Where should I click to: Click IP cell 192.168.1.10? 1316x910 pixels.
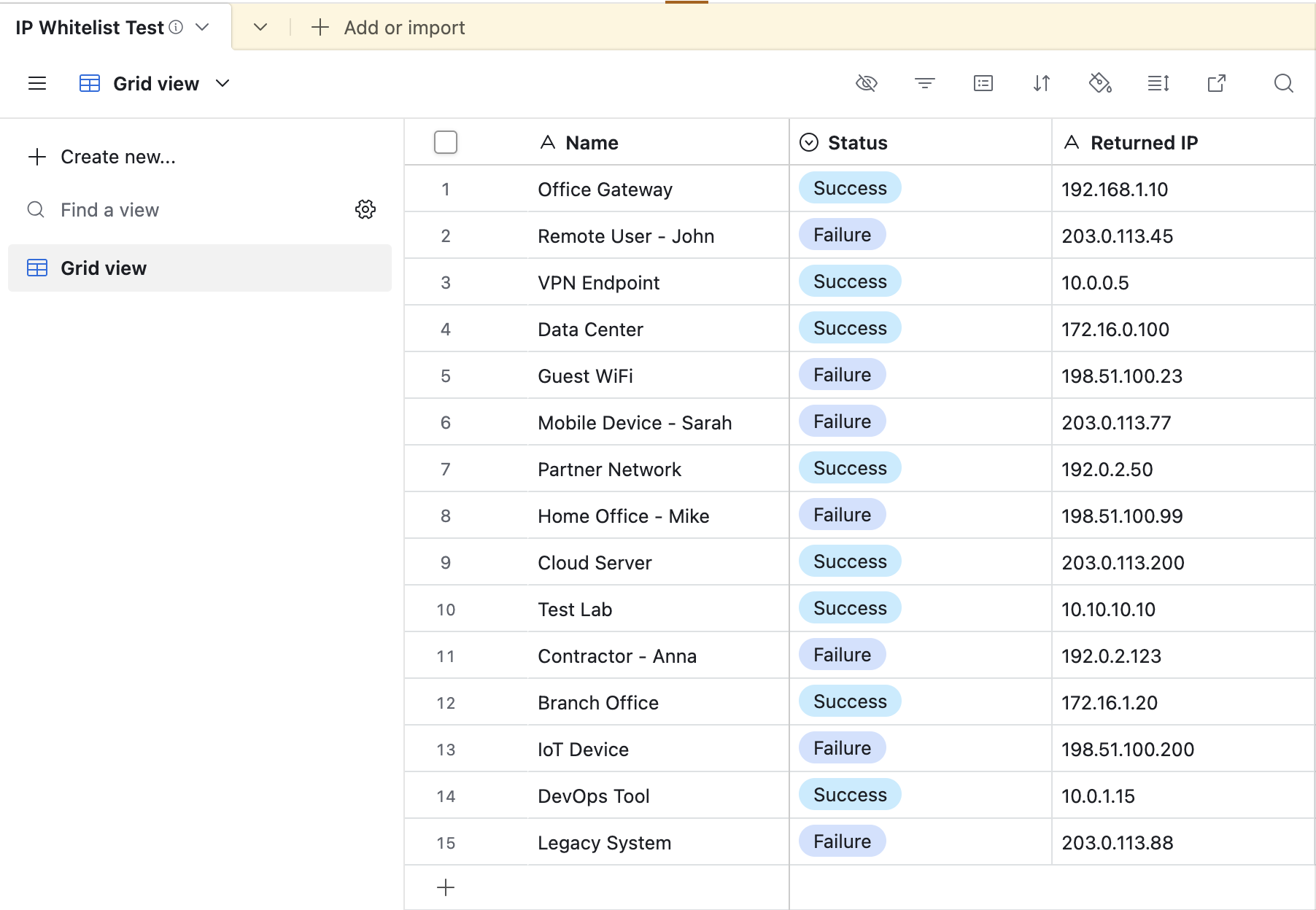point(1183,189)
